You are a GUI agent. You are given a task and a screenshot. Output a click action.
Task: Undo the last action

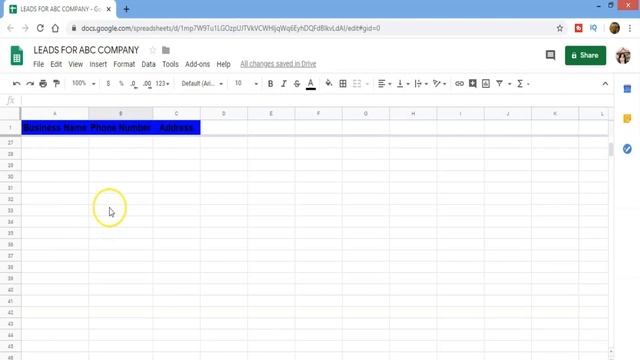pyautogui.click(x=16, y=84)
